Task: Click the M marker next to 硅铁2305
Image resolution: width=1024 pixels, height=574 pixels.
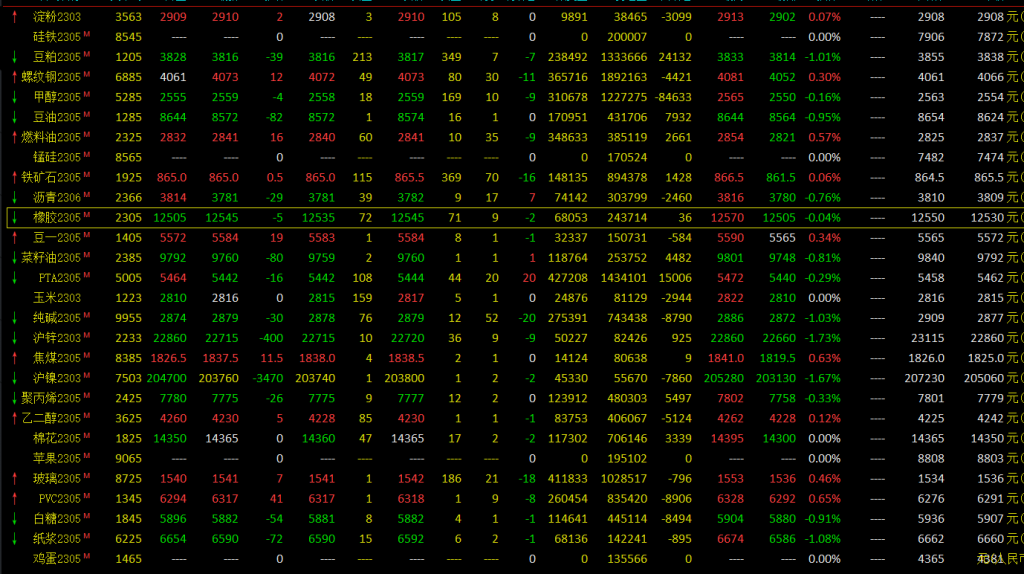Action: [87, 35]
